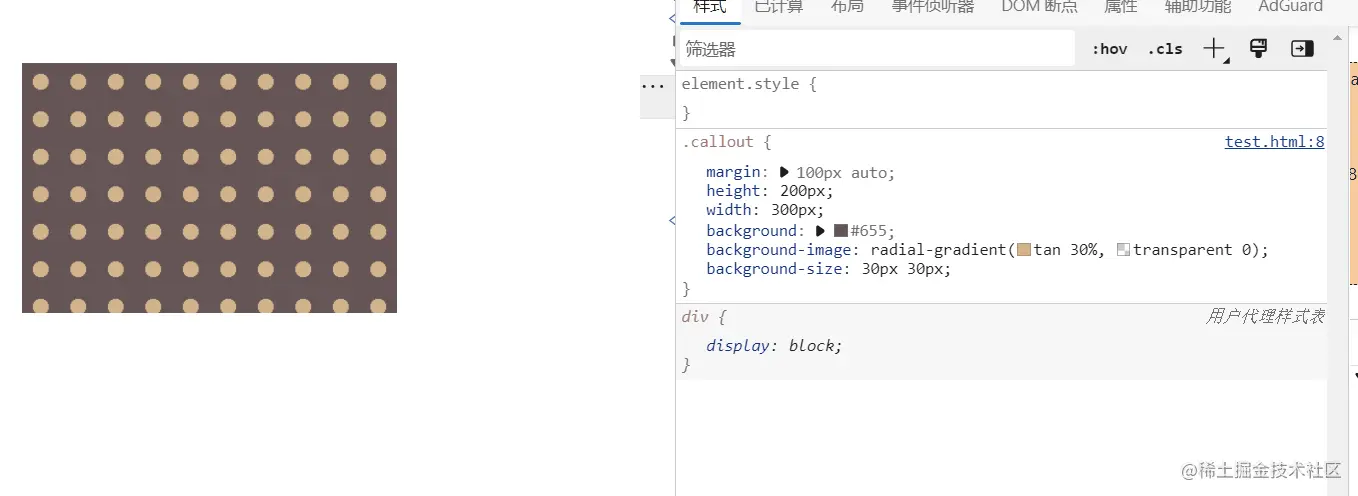
Task: Click the paint brush rendering emulation icon
Action: tap(1259, 48)
